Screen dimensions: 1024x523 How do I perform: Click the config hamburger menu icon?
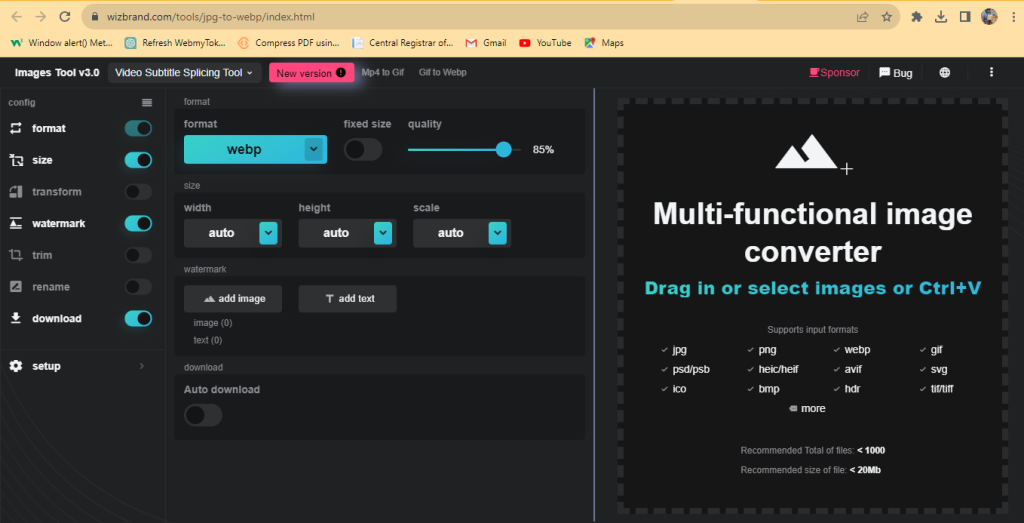[147, 103]
